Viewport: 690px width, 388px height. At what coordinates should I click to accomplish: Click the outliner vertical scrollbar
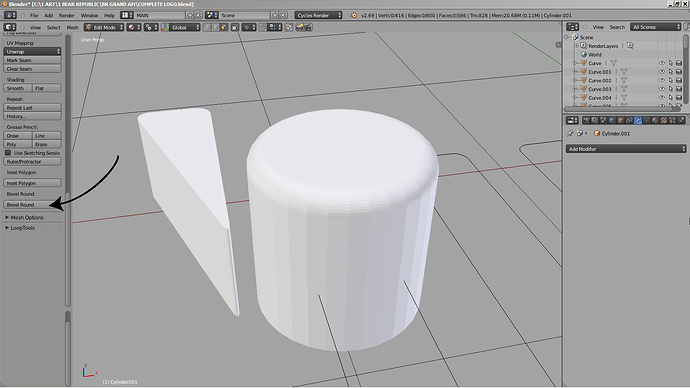[x=686, y=69]
